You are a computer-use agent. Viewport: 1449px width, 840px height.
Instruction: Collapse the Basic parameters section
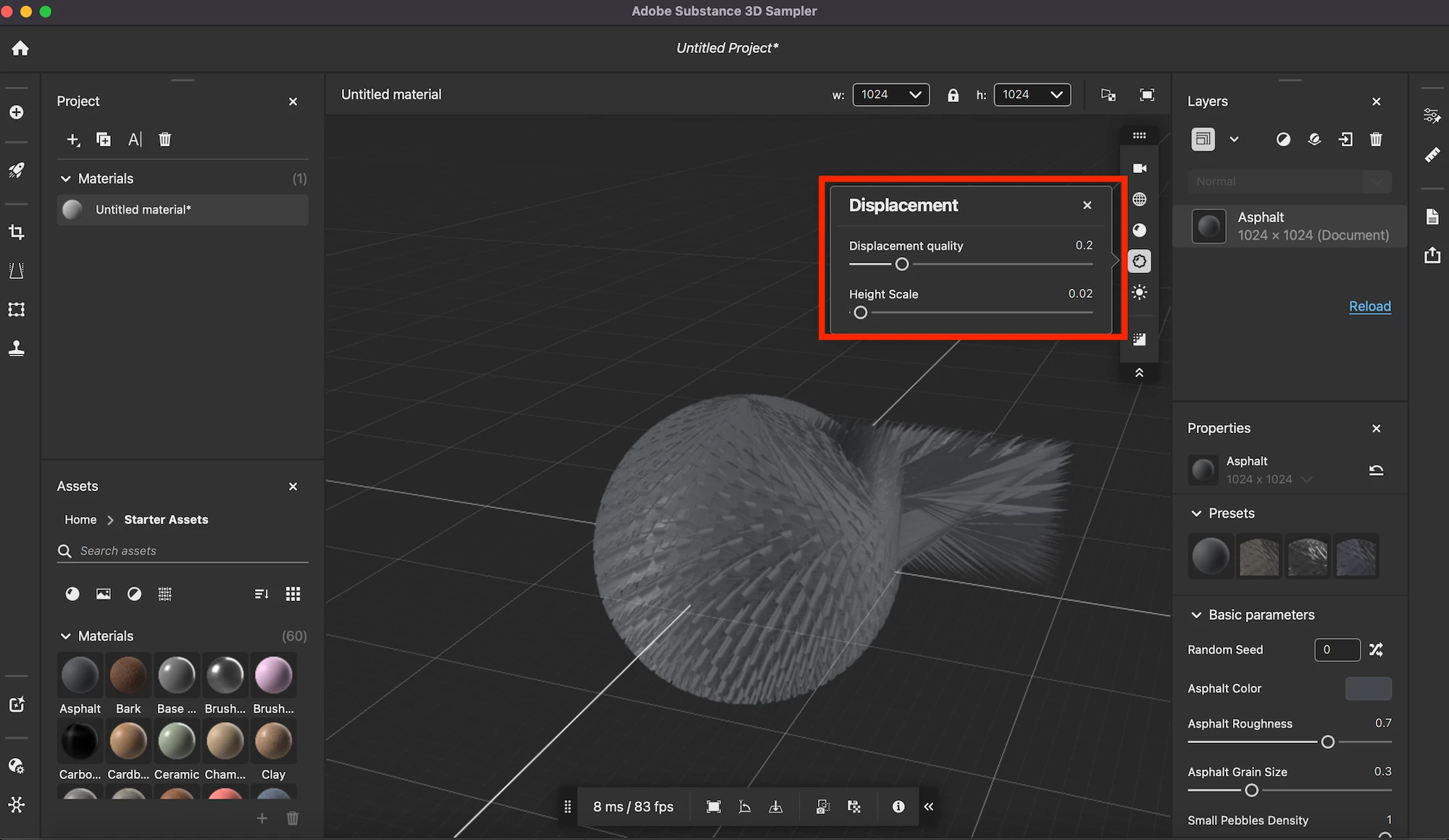click(1196, 615)
